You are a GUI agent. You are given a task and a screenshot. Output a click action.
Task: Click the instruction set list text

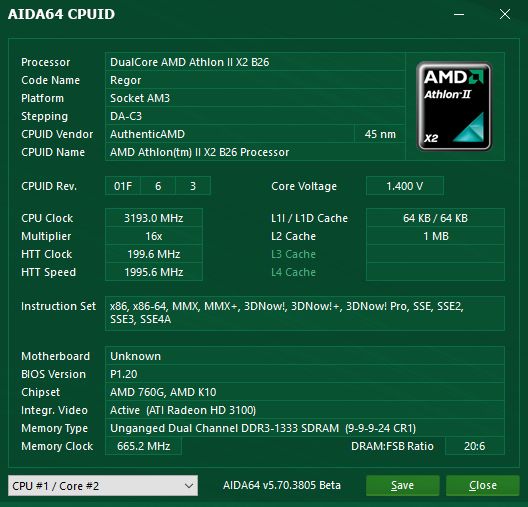coord(287,313)
